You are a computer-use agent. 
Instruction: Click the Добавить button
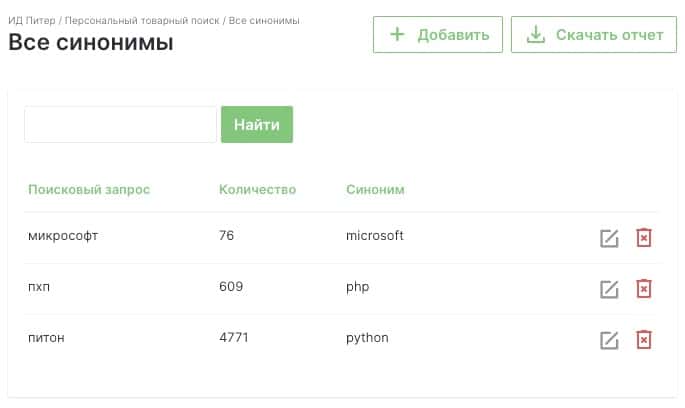click(x=438, y=35)
